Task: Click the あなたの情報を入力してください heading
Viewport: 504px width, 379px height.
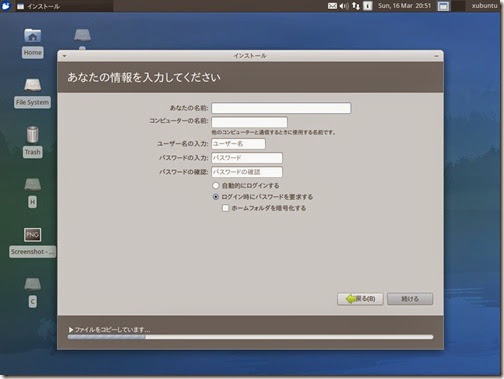Action: (144, 77)
